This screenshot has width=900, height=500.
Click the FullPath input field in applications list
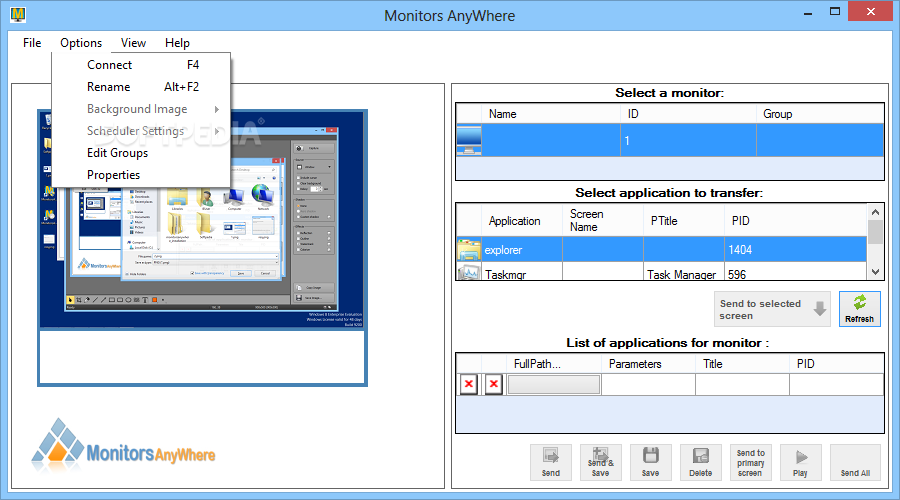554,384
